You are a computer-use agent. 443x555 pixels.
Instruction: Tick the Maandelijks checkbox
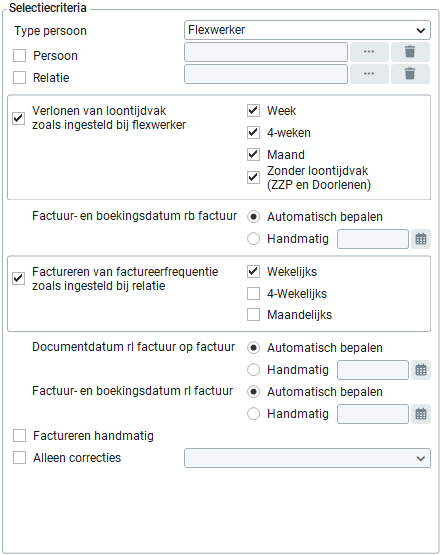pos(253,315)
